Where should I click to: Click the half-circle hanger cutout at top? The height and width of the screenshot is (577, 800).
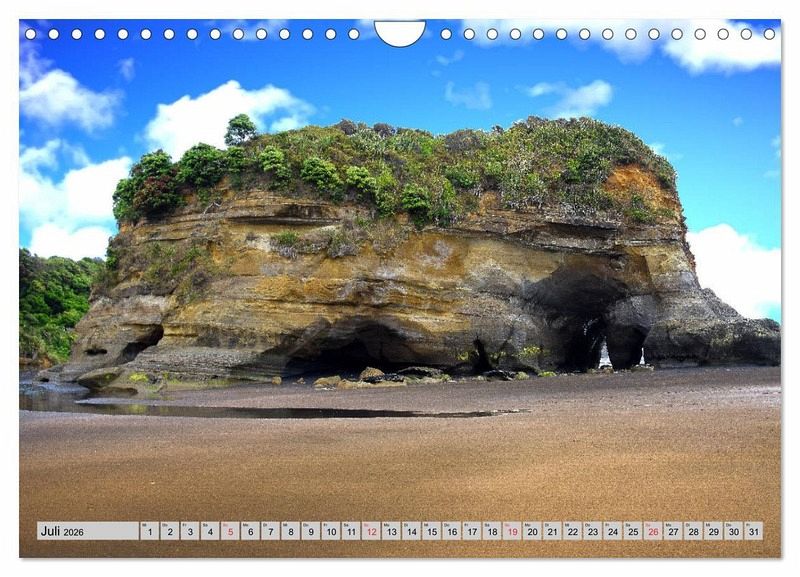point(399,33)
